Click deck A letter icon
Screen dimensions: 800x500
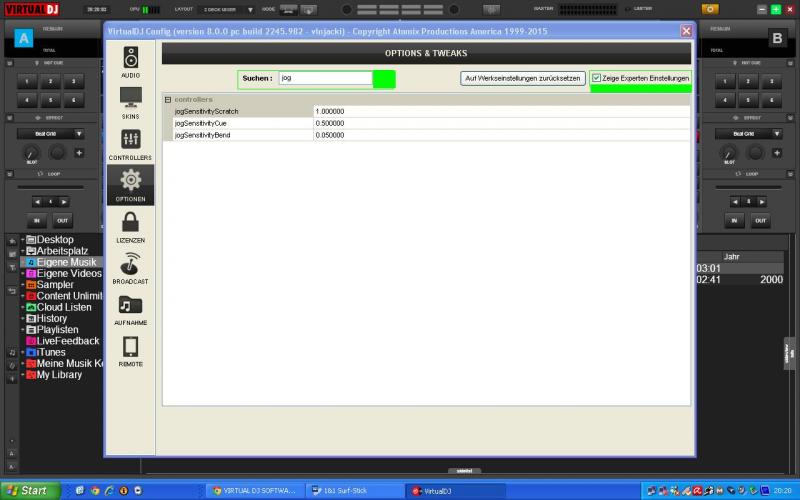[23, 38]
